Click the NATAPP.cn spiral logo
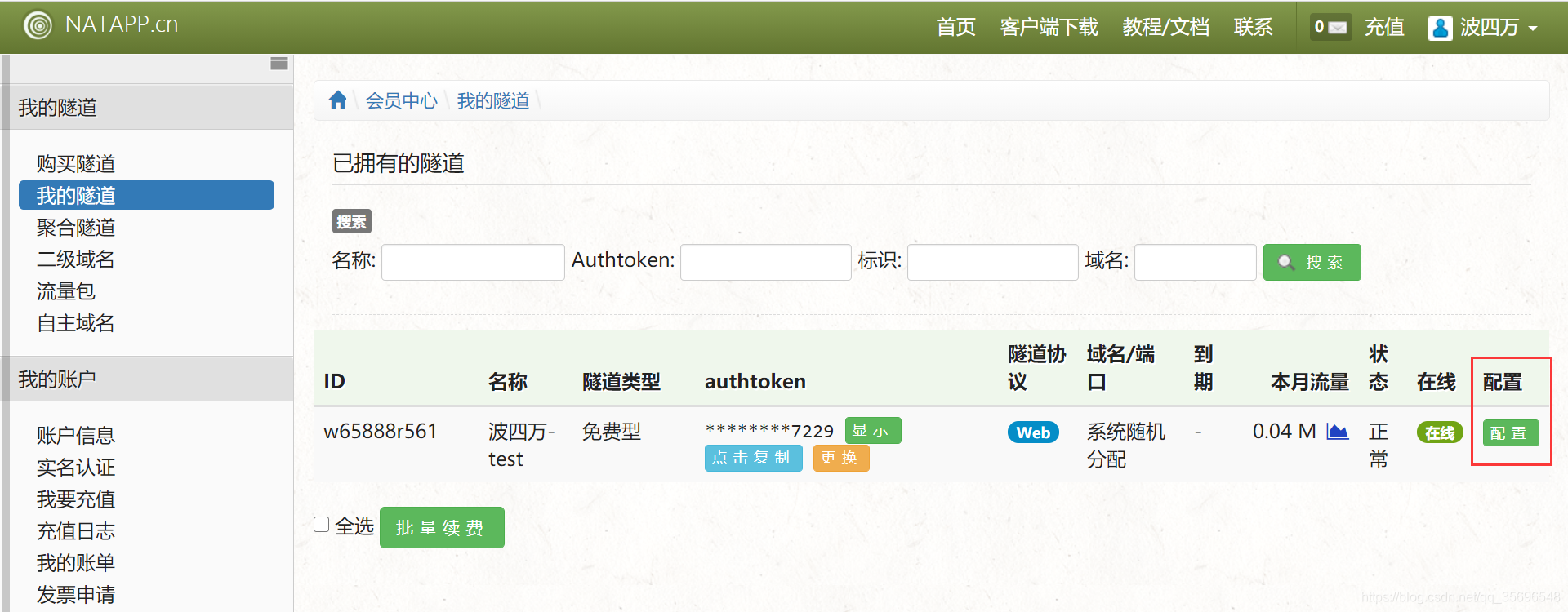 point(38,25)
